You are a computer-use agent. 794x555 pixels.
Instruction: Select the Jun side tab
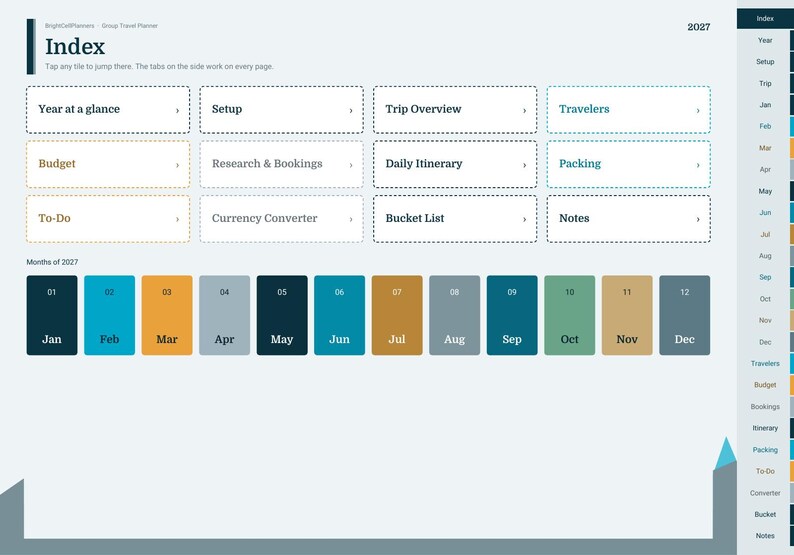765,213
